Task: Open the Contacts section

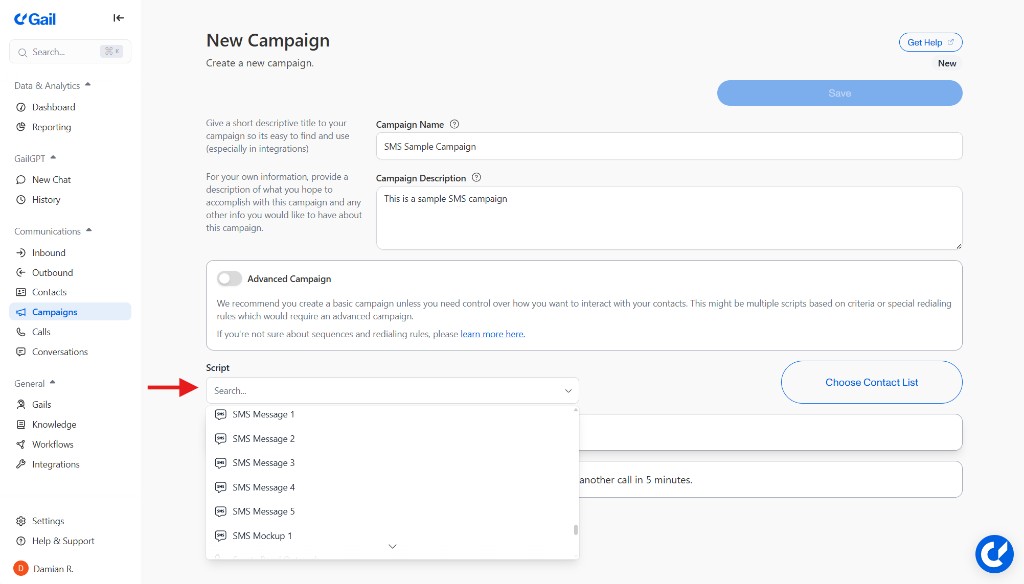Action: tap(49, 292)
